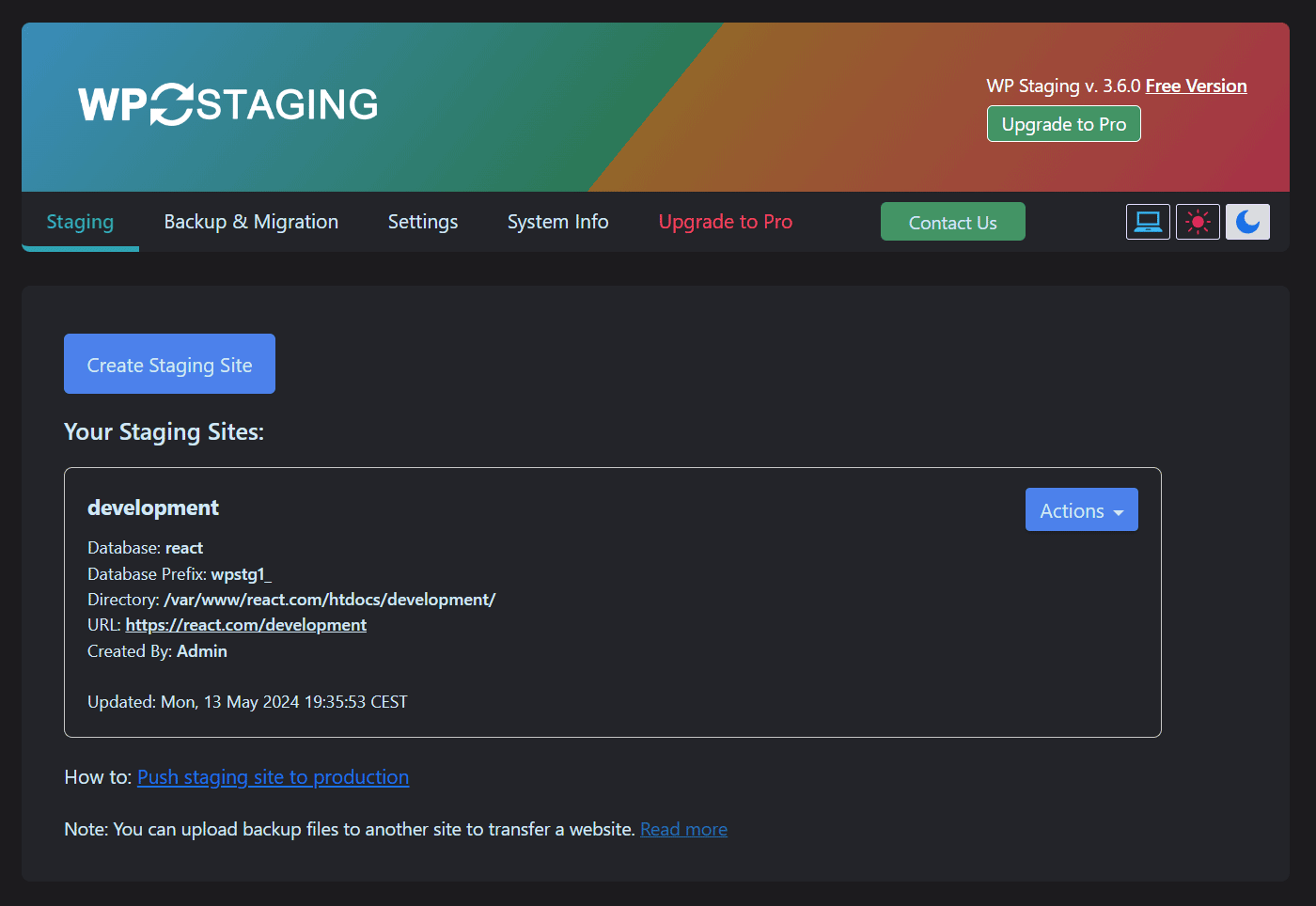Click the development site name
The image size is (1316, 906).
point(153,508)
